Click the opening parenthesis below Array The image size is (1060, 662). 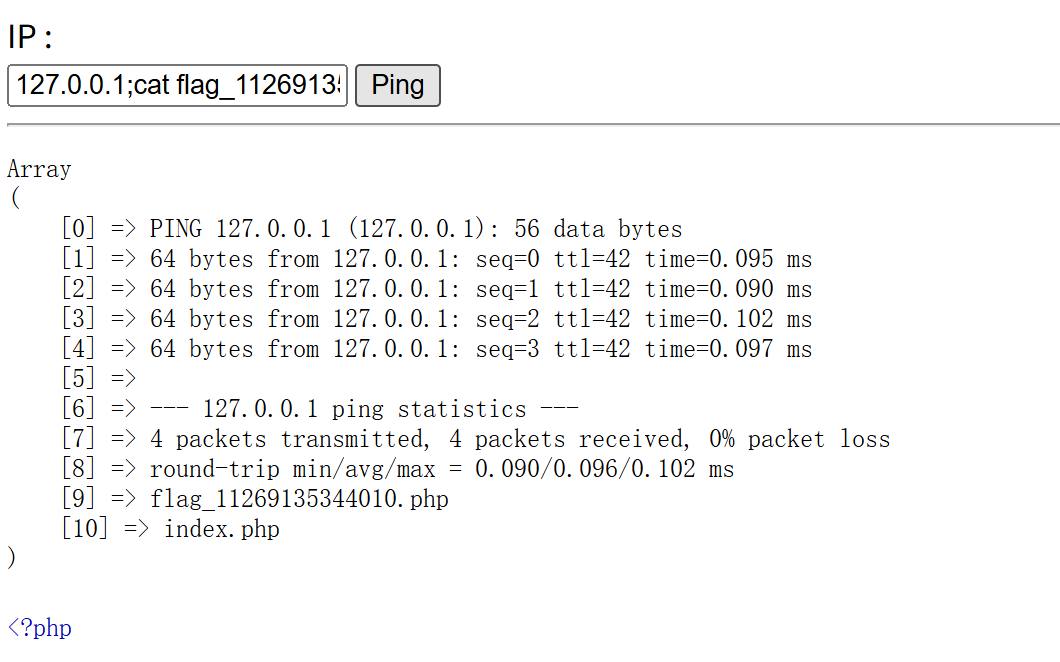(13, 199)
